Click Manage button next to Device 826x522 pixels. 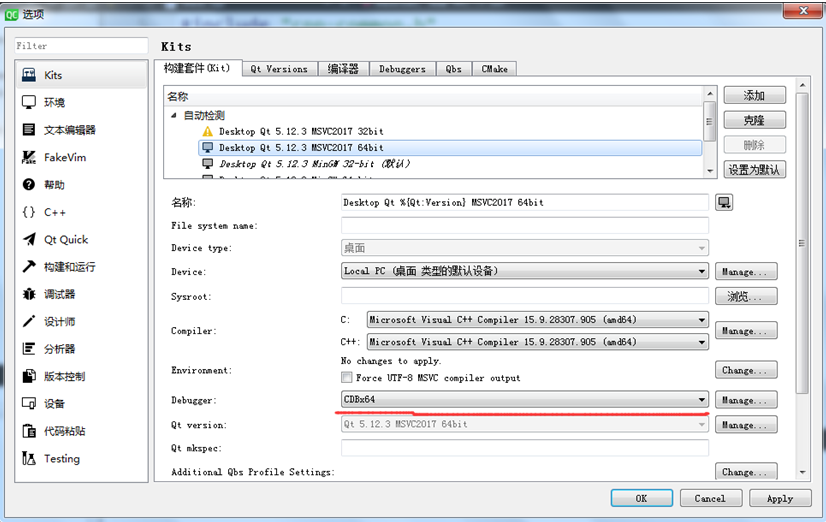click(x=746, y=272)
